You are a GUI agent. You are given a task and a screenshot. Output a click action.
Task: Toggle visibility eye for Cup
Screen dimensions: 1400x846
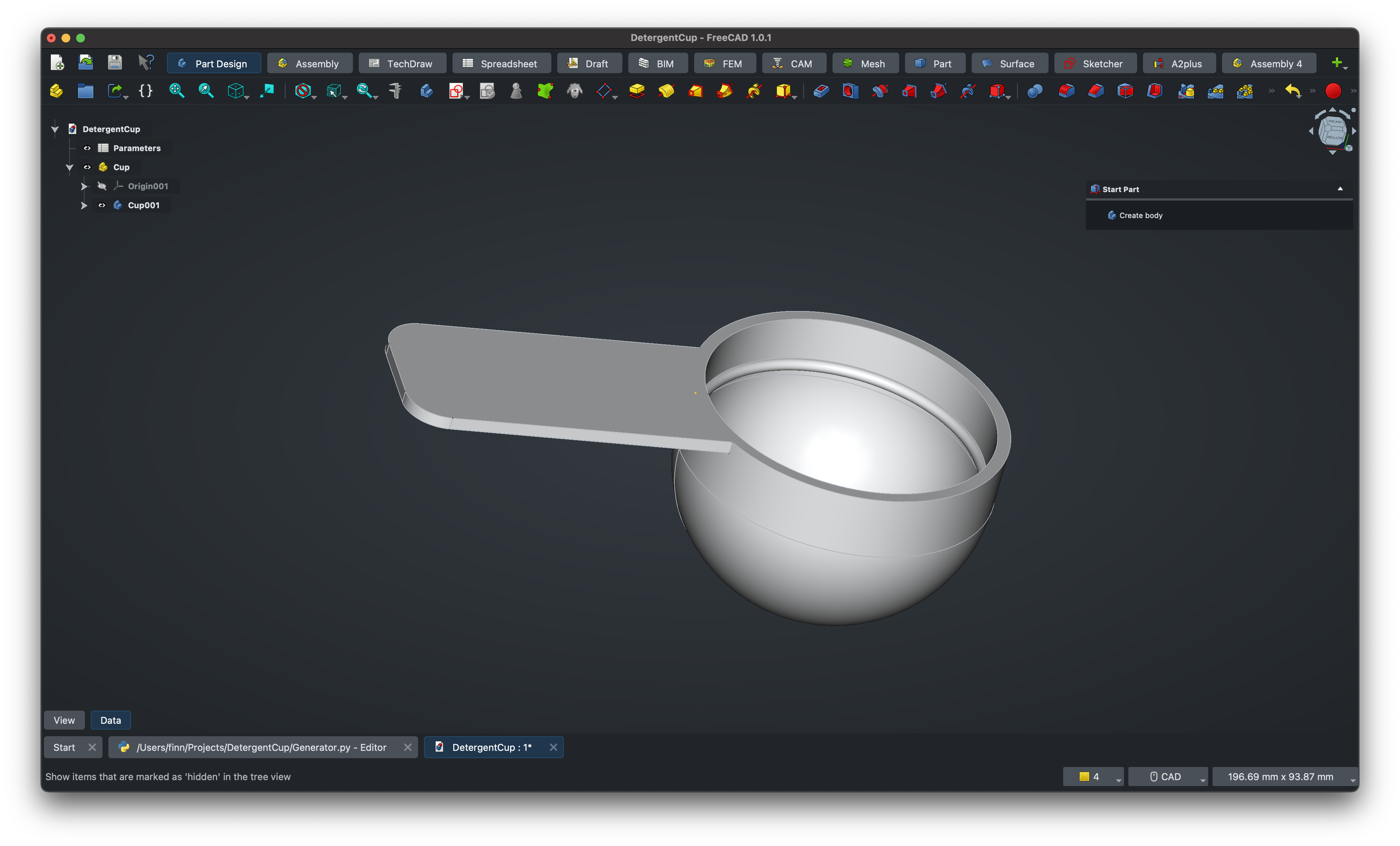pyautogui.click(x=87, y=167)
